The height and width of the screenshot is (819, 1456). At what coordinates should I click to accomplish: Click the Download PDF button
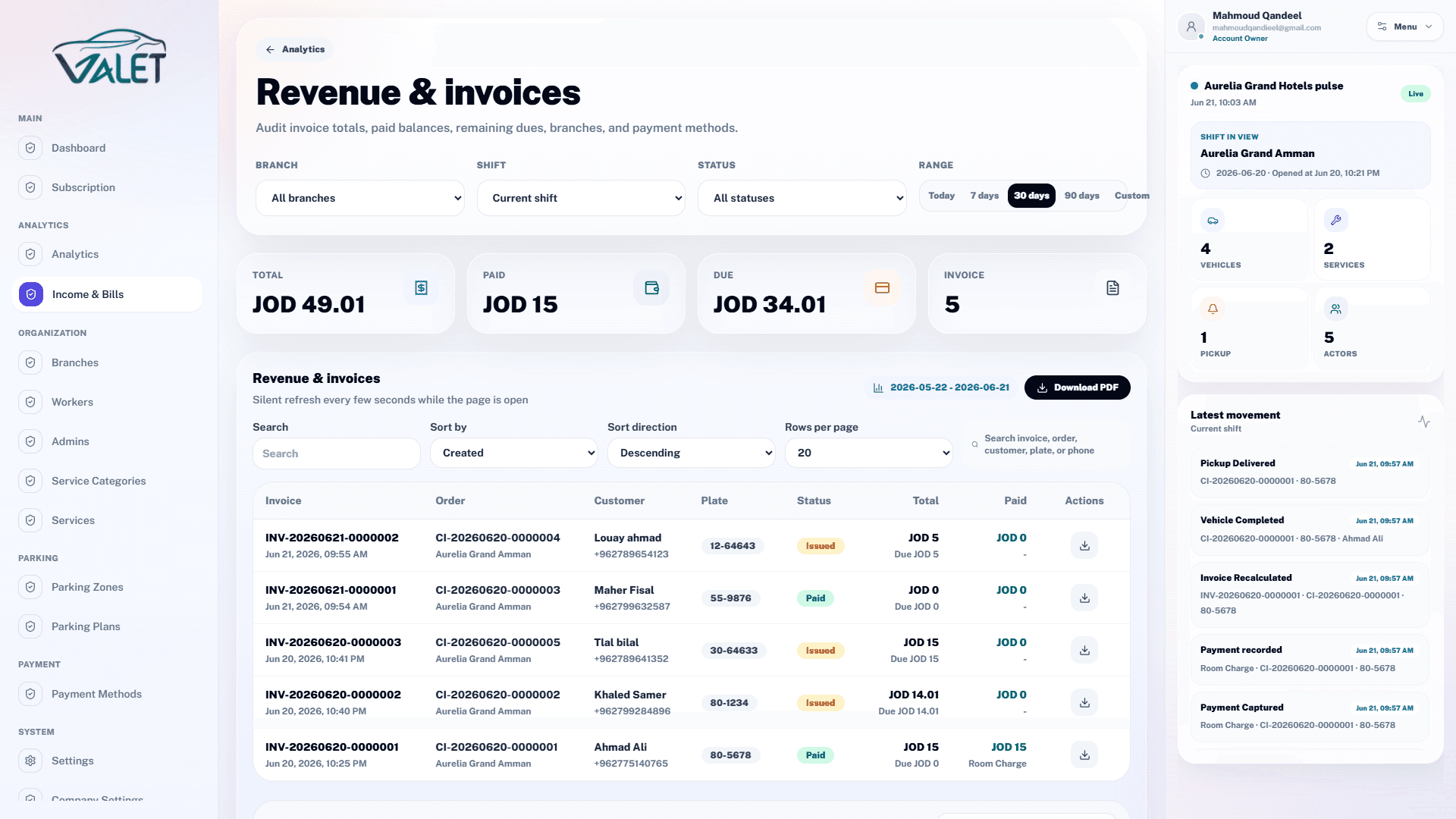point(1077,388)
